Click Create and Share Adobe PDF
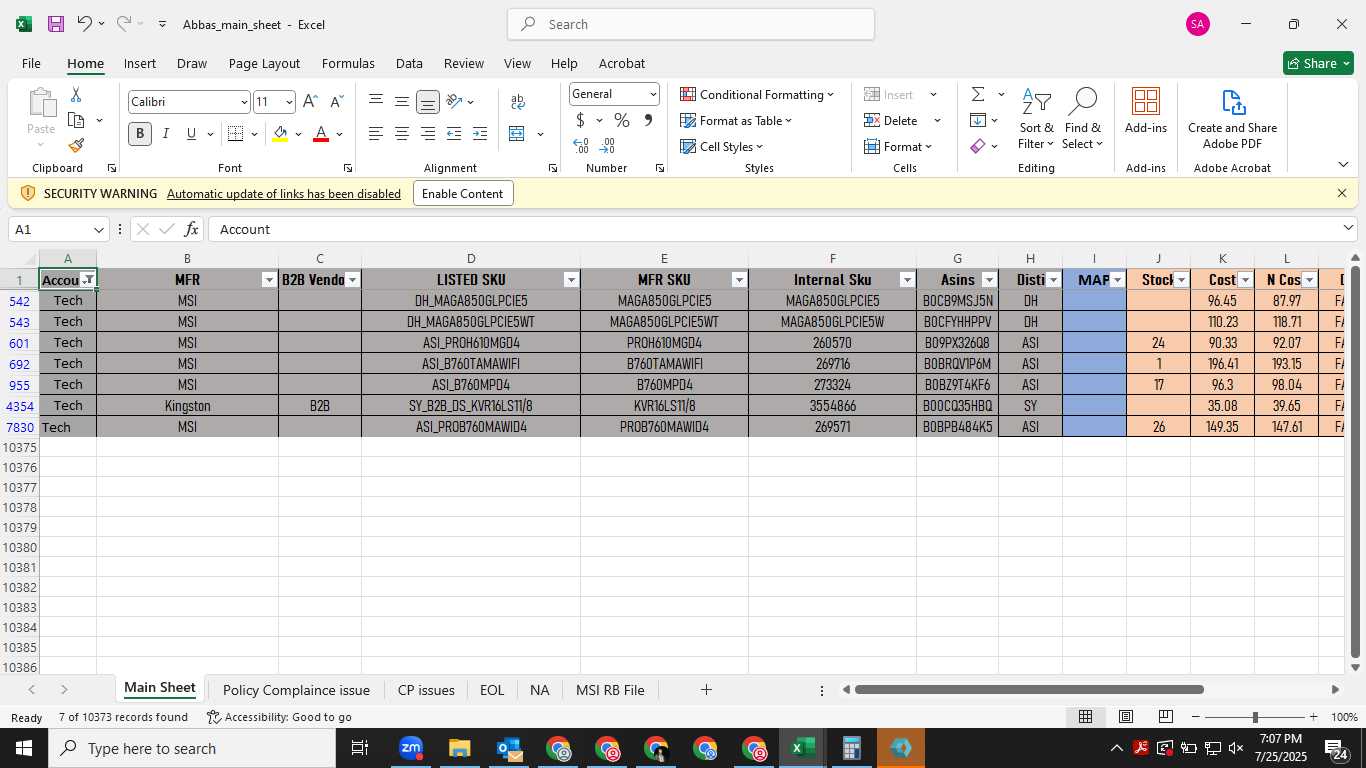 coord(1232,119)
